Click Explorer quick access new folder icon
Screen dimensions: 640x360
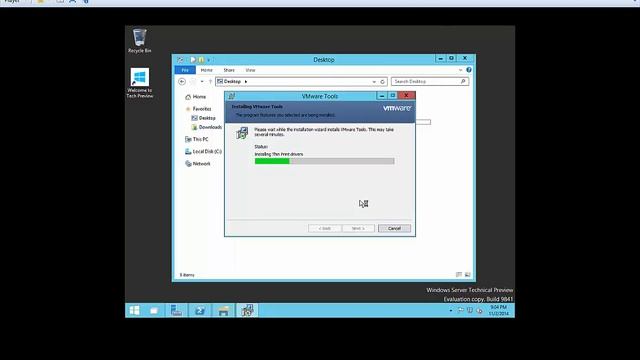(x=200, y=60)
